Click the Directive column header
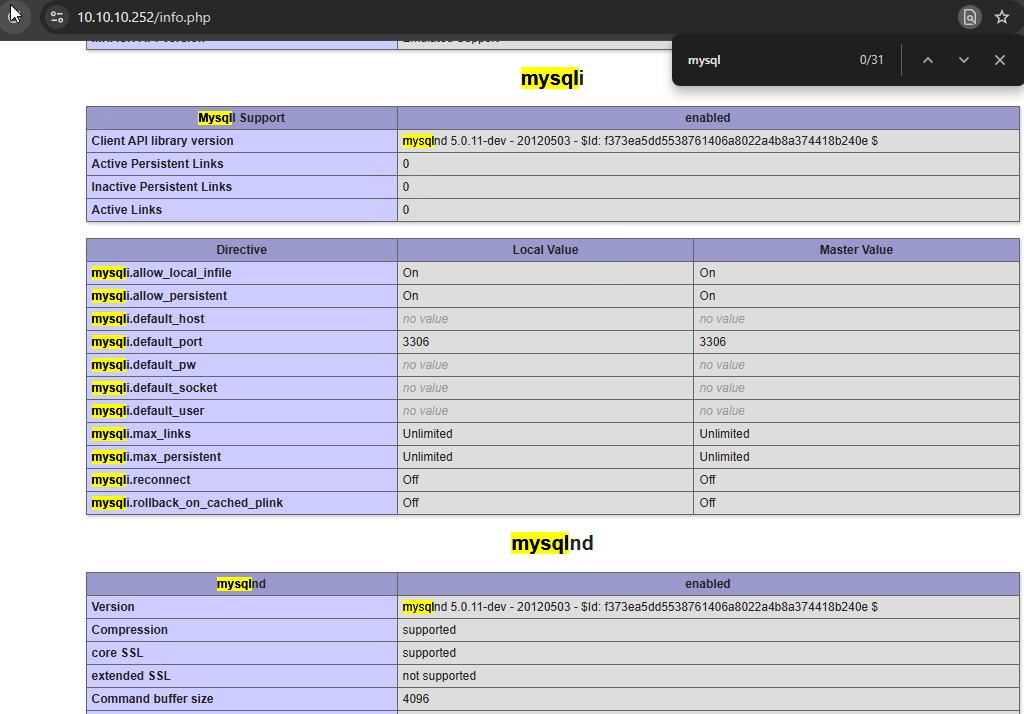1024x714 pixels. pyautogui.click(x=241, y=250)
